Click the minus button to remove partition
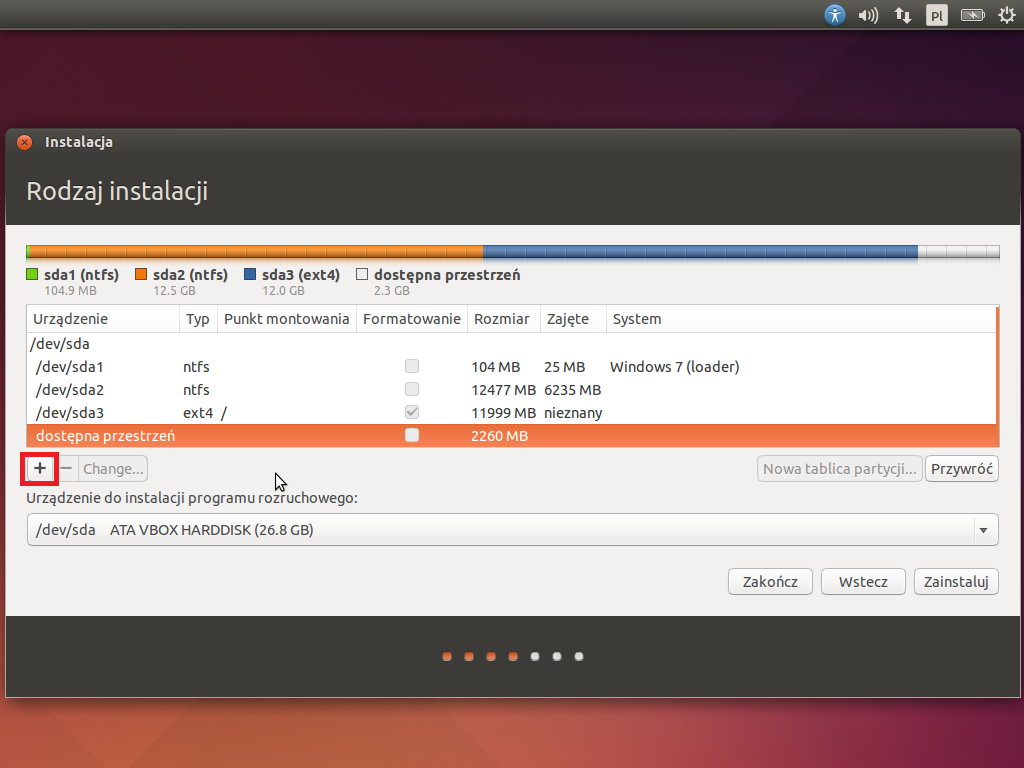Viewport: 1024px width, 768px height. click(66, 468)
